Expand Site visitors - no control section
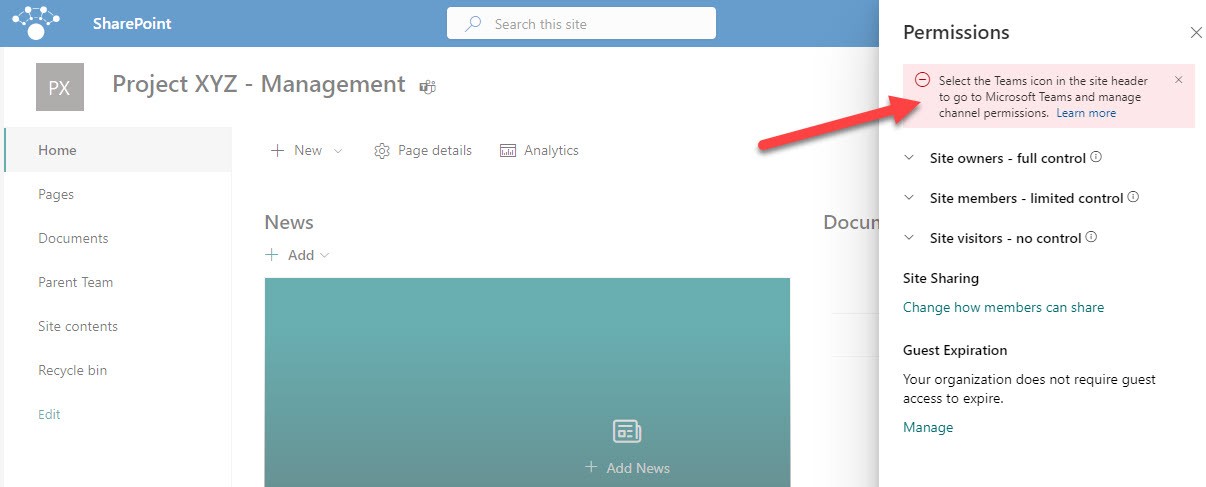Viewport: 1206px width, 487px height. (x=909, y=238)
